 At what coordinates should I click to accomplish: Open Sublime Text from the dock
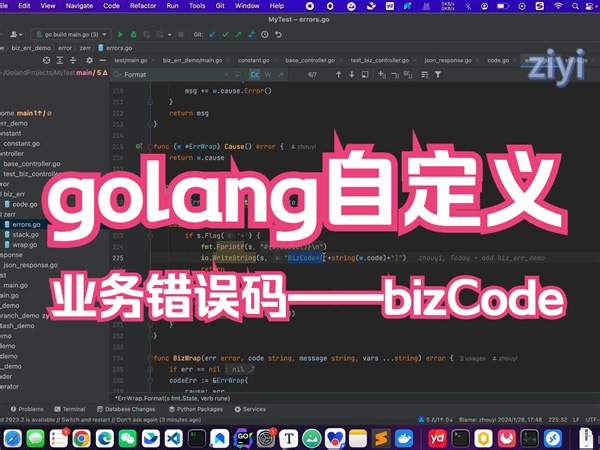[381, 438]
